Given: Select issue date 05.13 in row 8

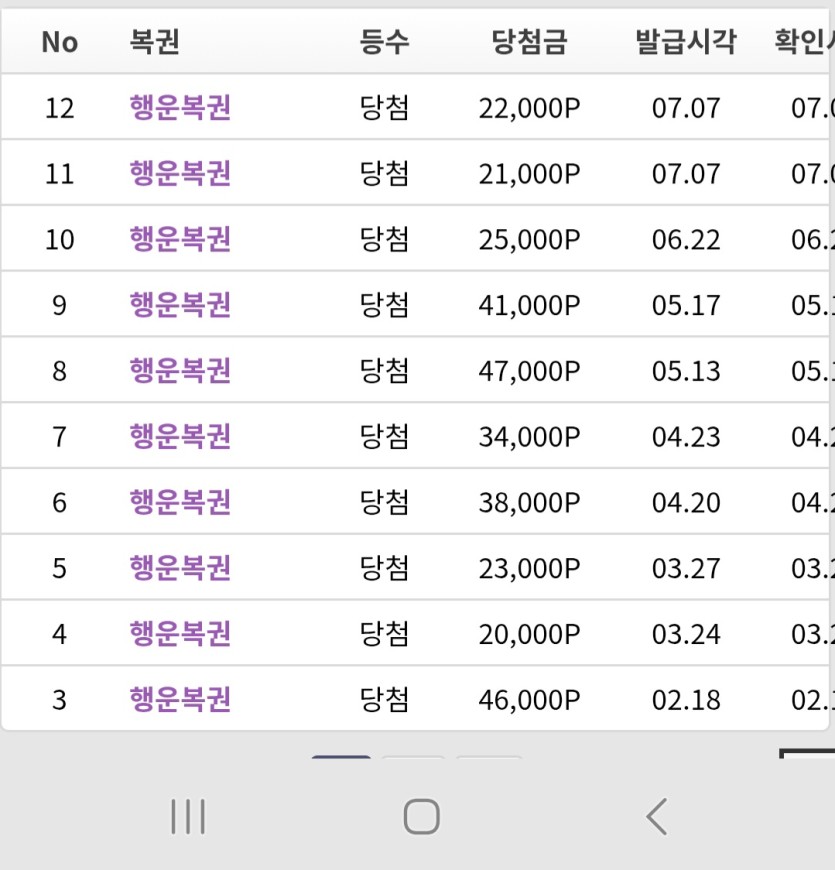Looking at the screenshot, I should tap(686, 371).
